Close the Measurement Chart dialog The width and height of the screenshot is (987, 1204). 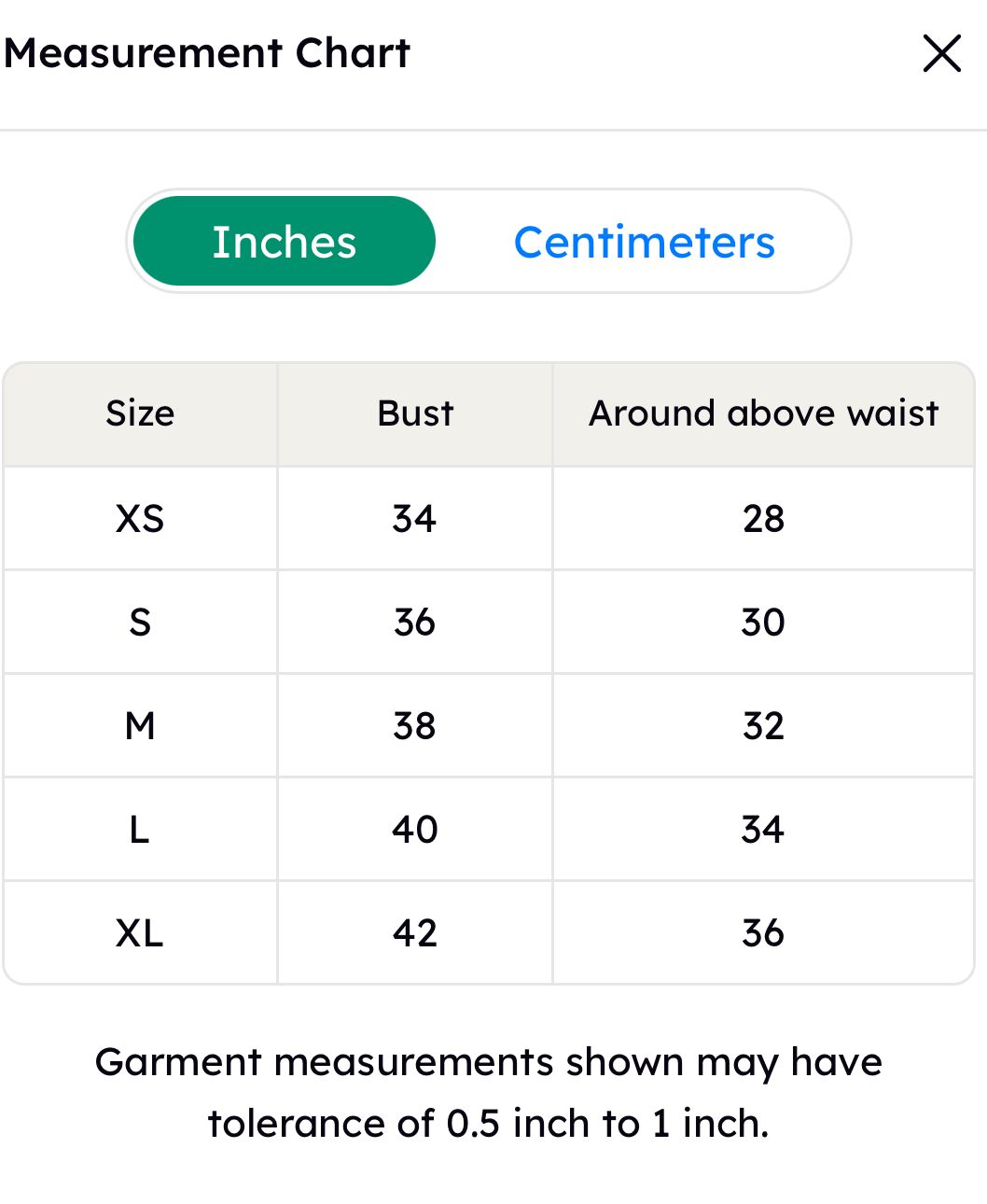[941, 53]
